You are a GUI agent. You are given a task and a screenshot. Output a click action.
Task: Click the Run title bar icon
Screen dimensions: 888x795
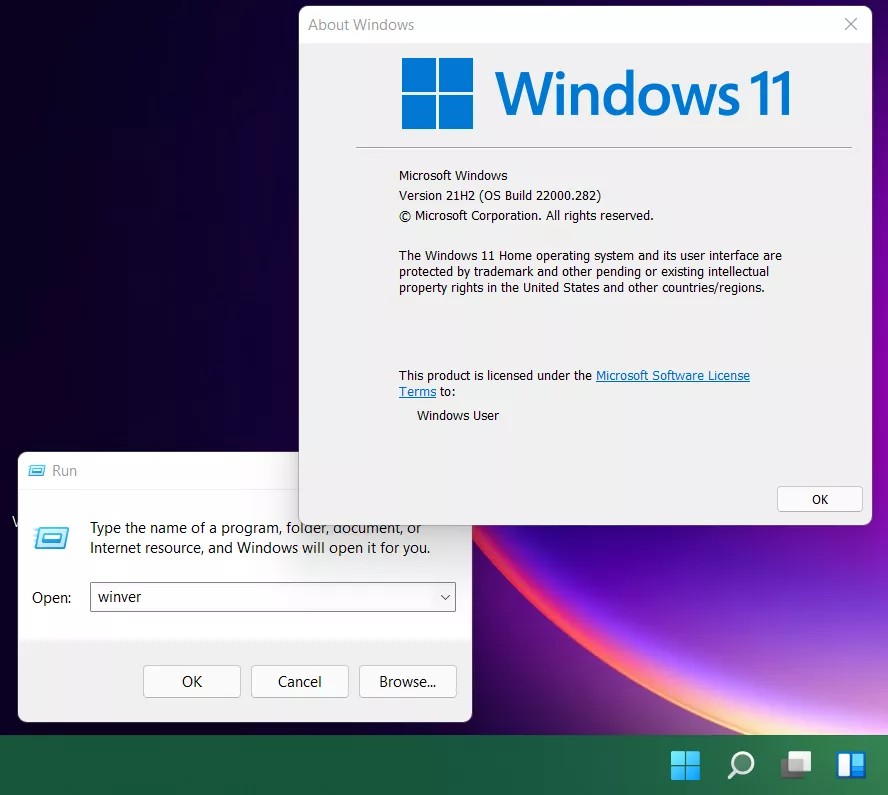point(37,471)
